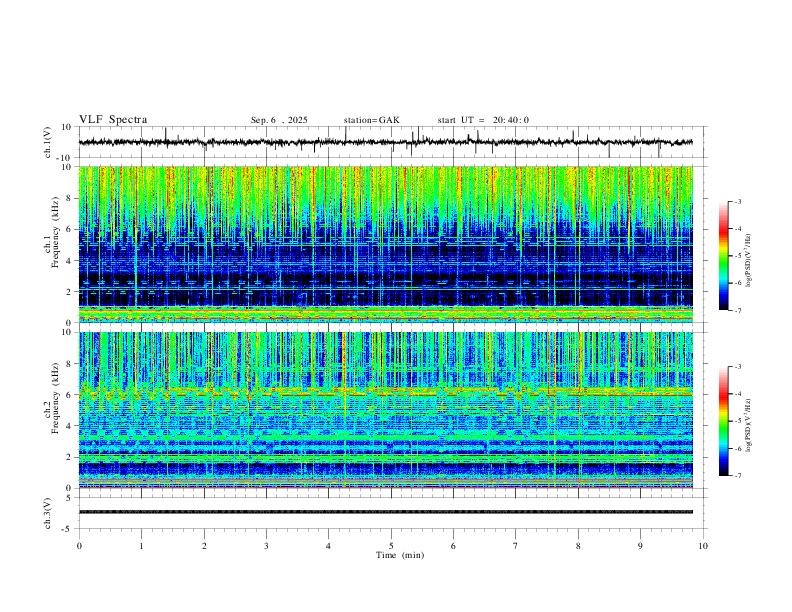Click the upper PSD color bar
The image size is (792, 612).
pos(724,256)
